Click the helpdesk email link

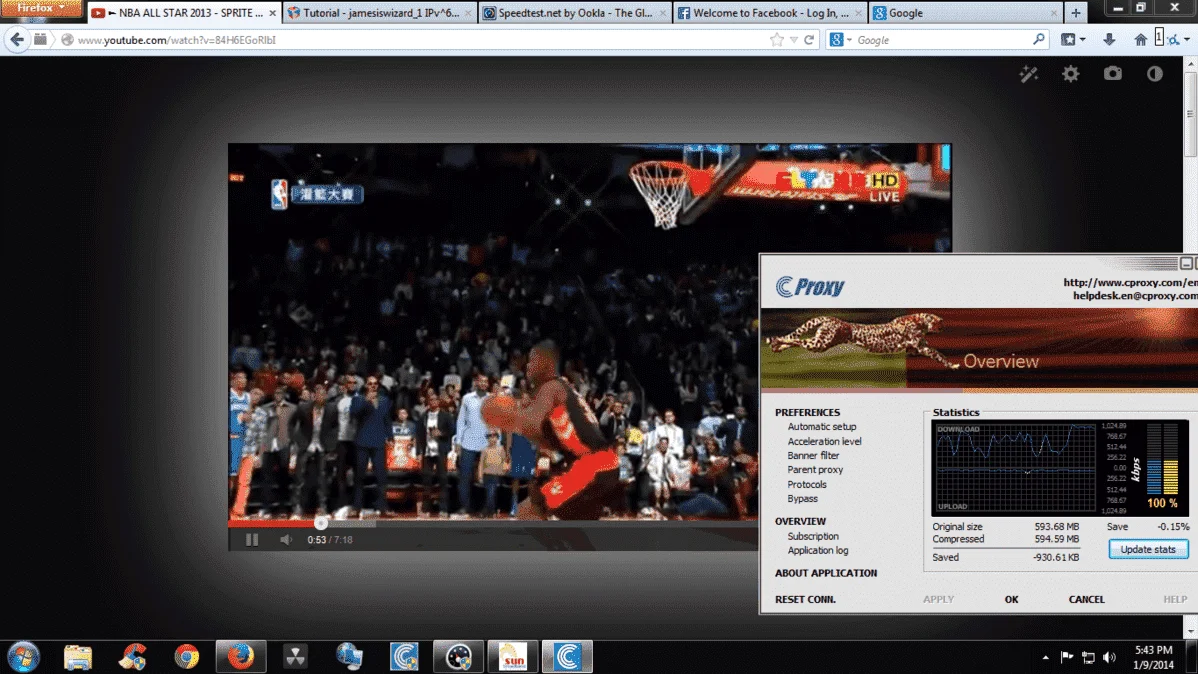coord(1135,296)
